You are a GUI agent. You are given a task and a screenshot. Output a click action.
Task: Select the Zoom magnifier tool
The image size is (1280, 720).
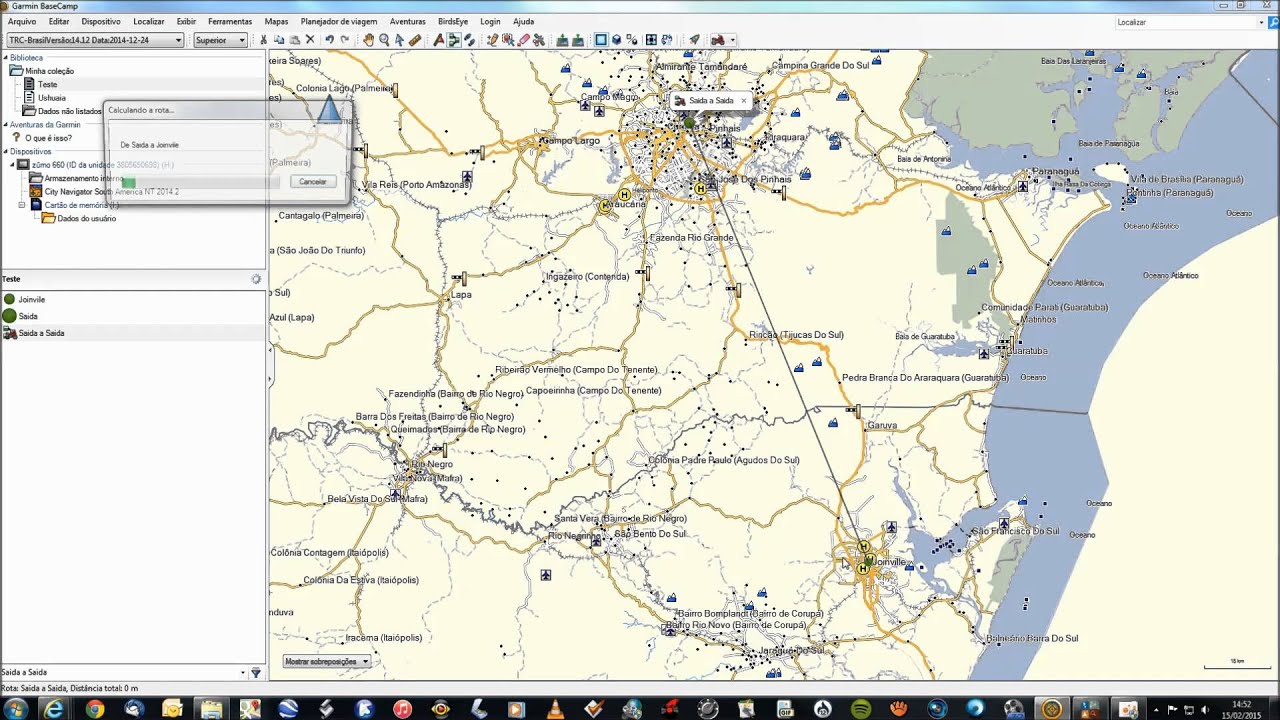[384, 40]
